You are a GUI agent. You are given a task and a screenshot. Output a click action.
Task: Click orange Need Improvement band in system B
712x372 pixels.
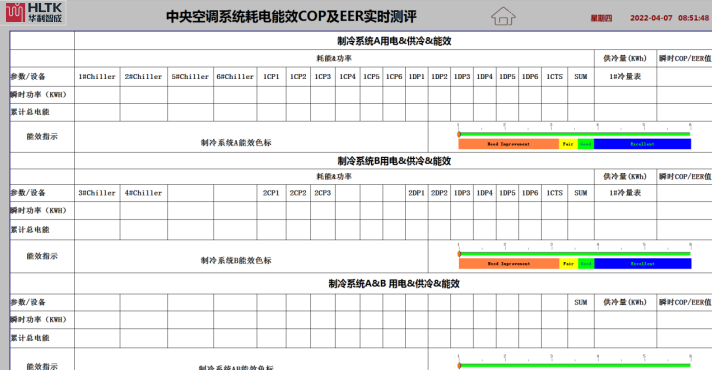pos(509,264)
